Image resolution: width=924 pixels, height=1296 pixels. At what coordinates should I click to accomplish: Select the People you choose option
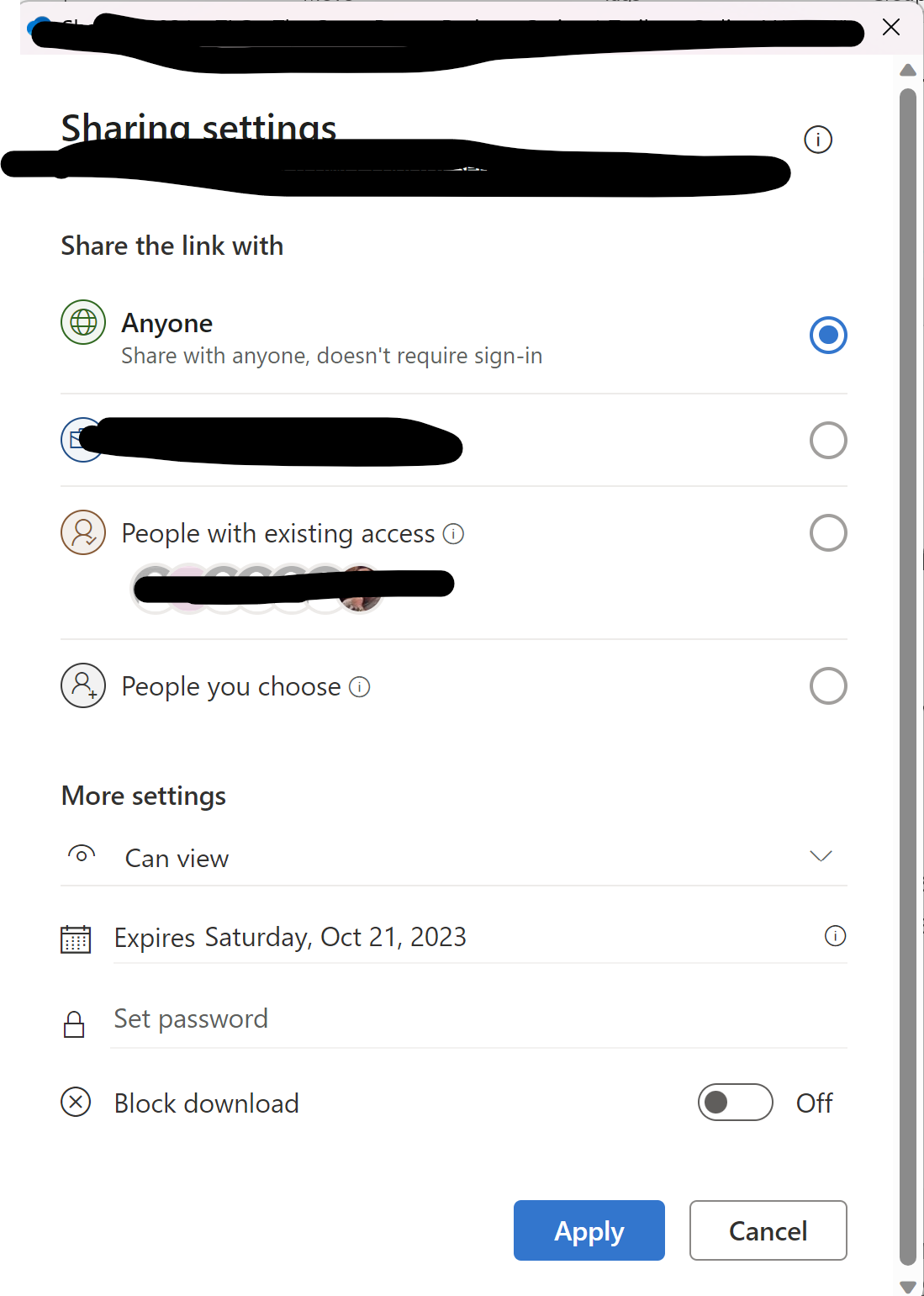pyautogui.click(x=827, y=685)
